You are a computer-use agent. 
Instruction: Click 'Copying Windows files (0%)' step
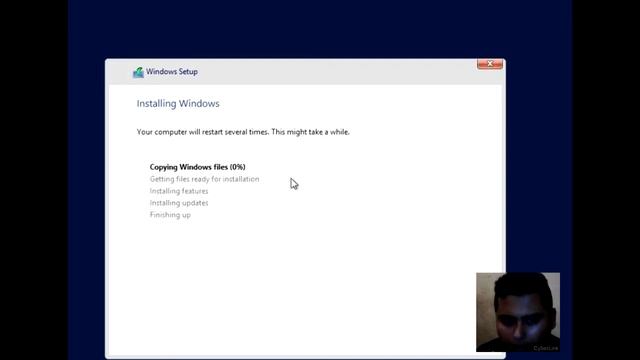[x=198, y=167]
